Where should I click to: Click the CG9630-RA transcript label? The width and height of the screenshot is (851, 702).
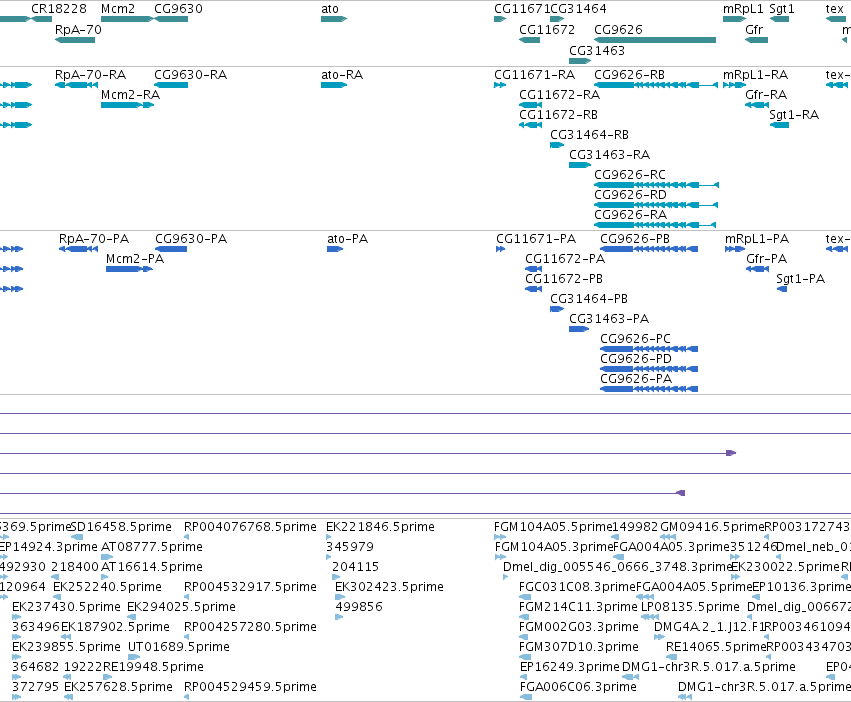pos(190,74)
